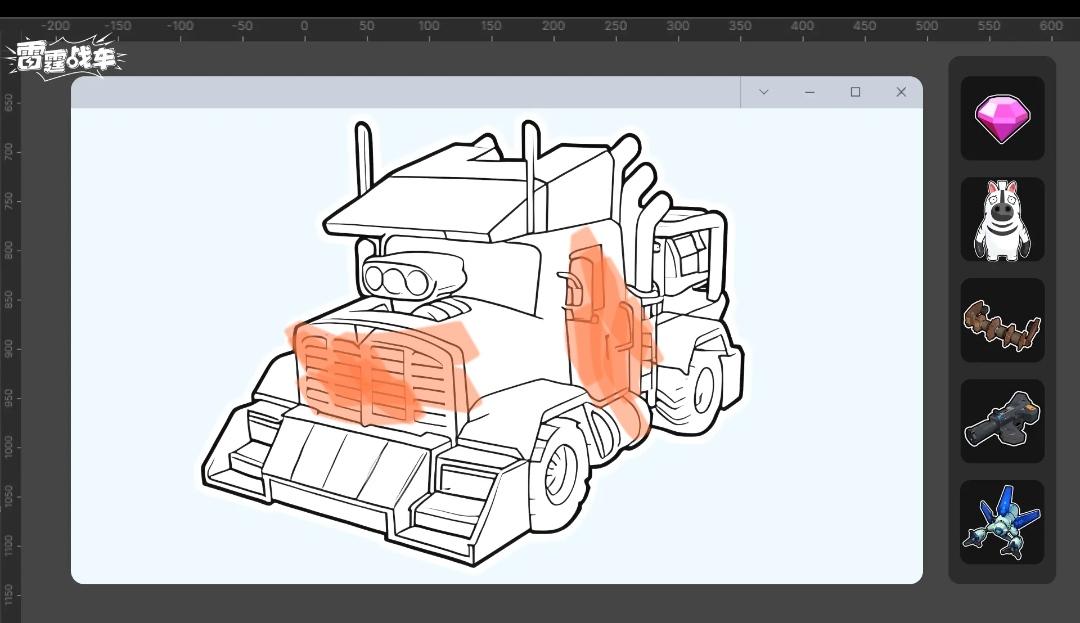The image size is (1080, 623).
Task: Click the empty window title bar
Action: [400, 92]
